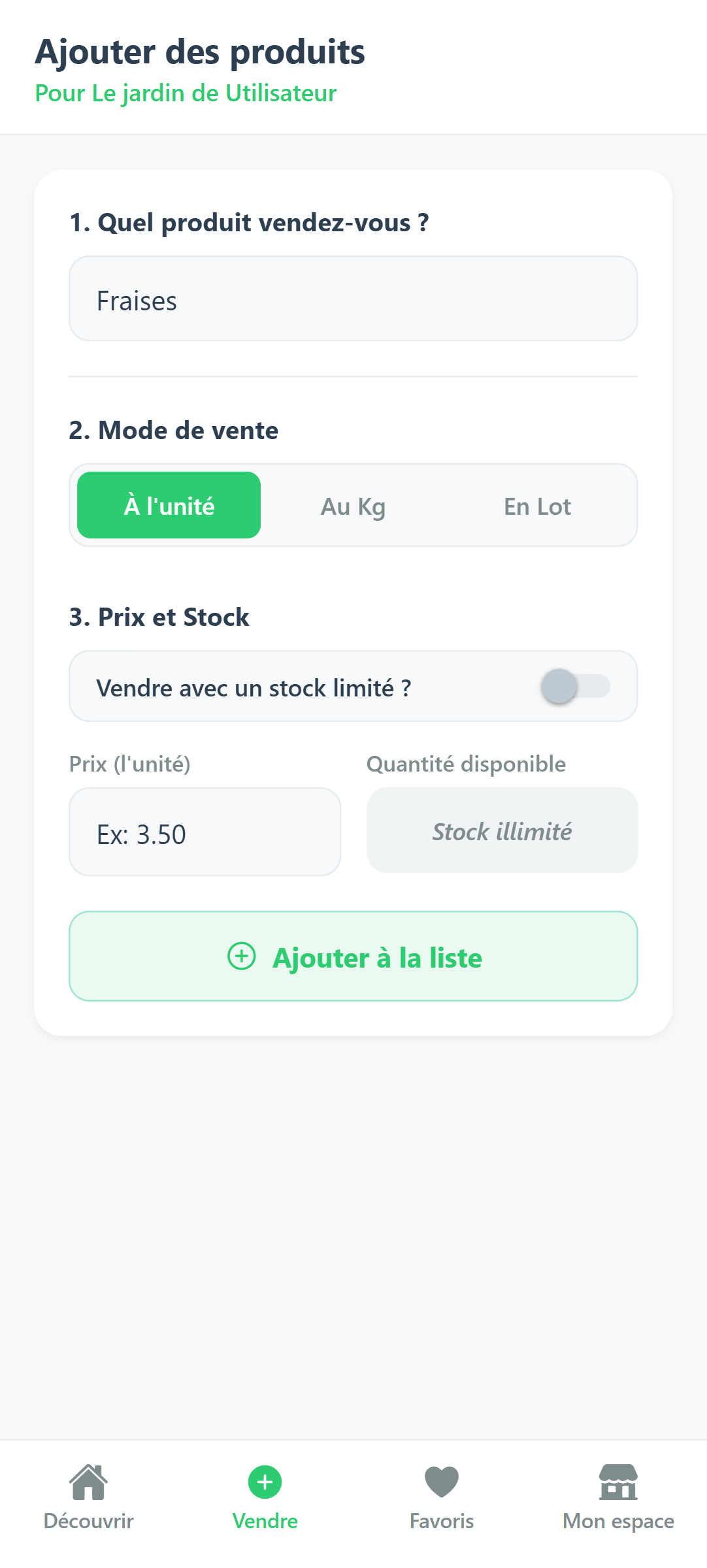Tap the Mon espace storefront icon

[x=618, y=1481]
